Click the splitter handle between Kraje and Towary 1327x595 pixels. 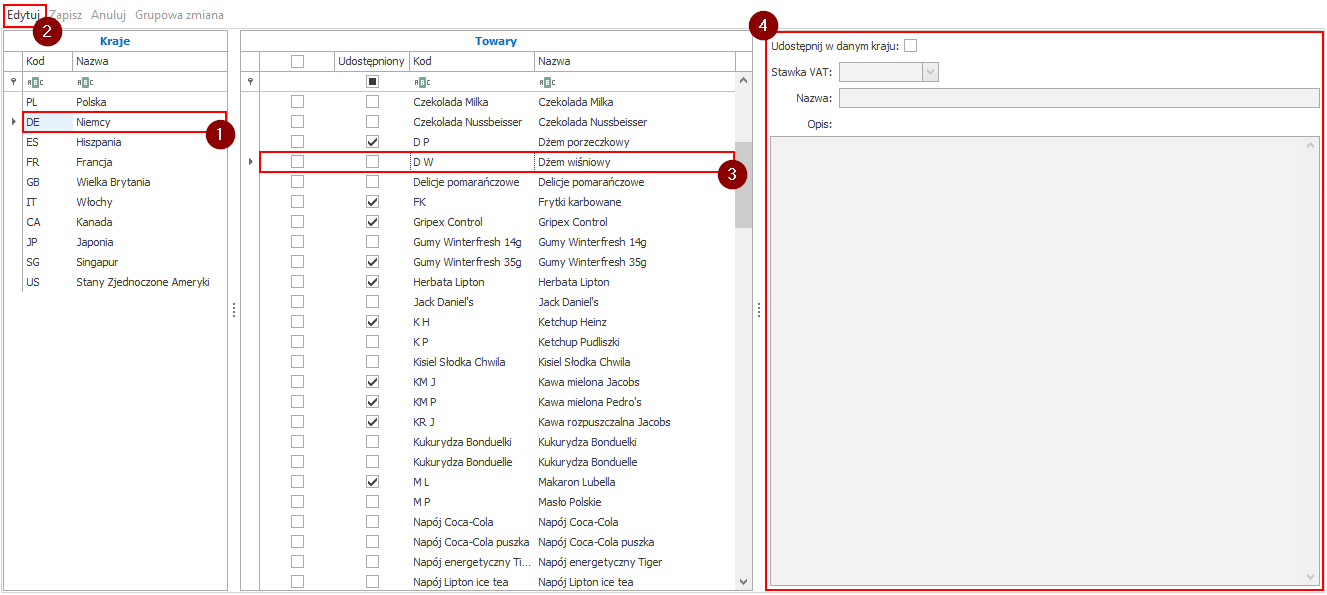234,310
